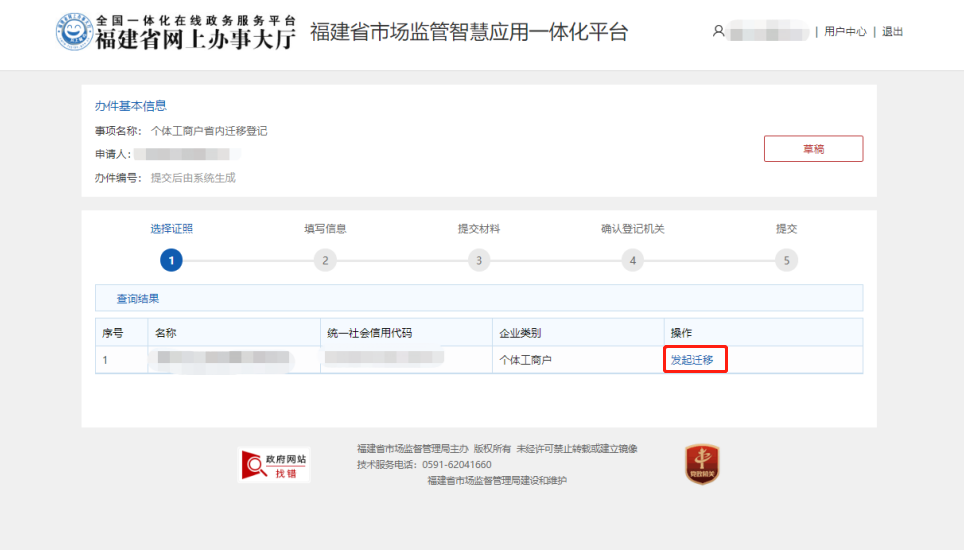Select step 2 circle 填写信息
Screen dimensions: 964x555
324,260
